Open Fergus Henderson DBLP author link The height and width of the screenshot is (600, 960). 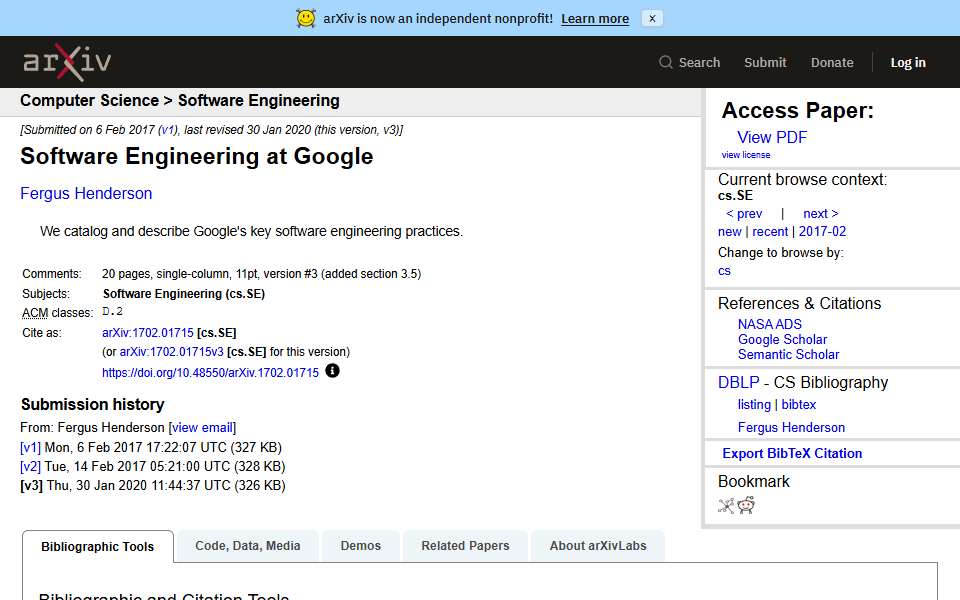pos(791,427)
